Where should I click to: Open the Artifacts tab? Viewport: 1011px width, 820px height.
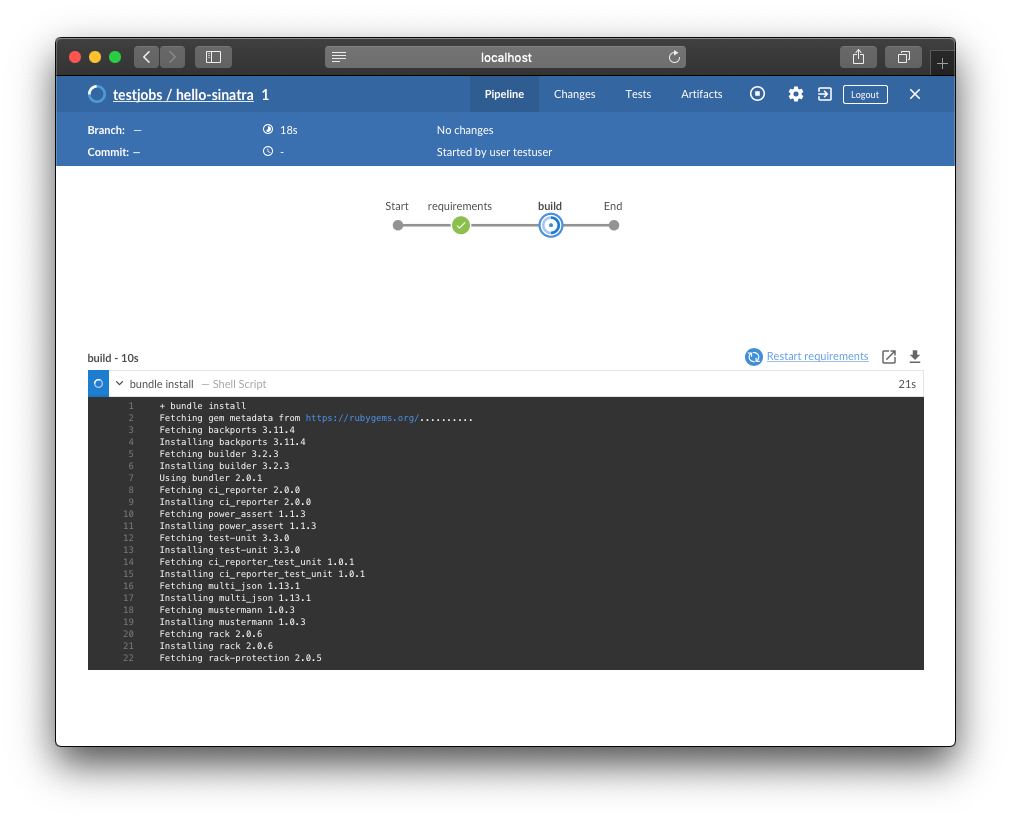coord(702,94)
